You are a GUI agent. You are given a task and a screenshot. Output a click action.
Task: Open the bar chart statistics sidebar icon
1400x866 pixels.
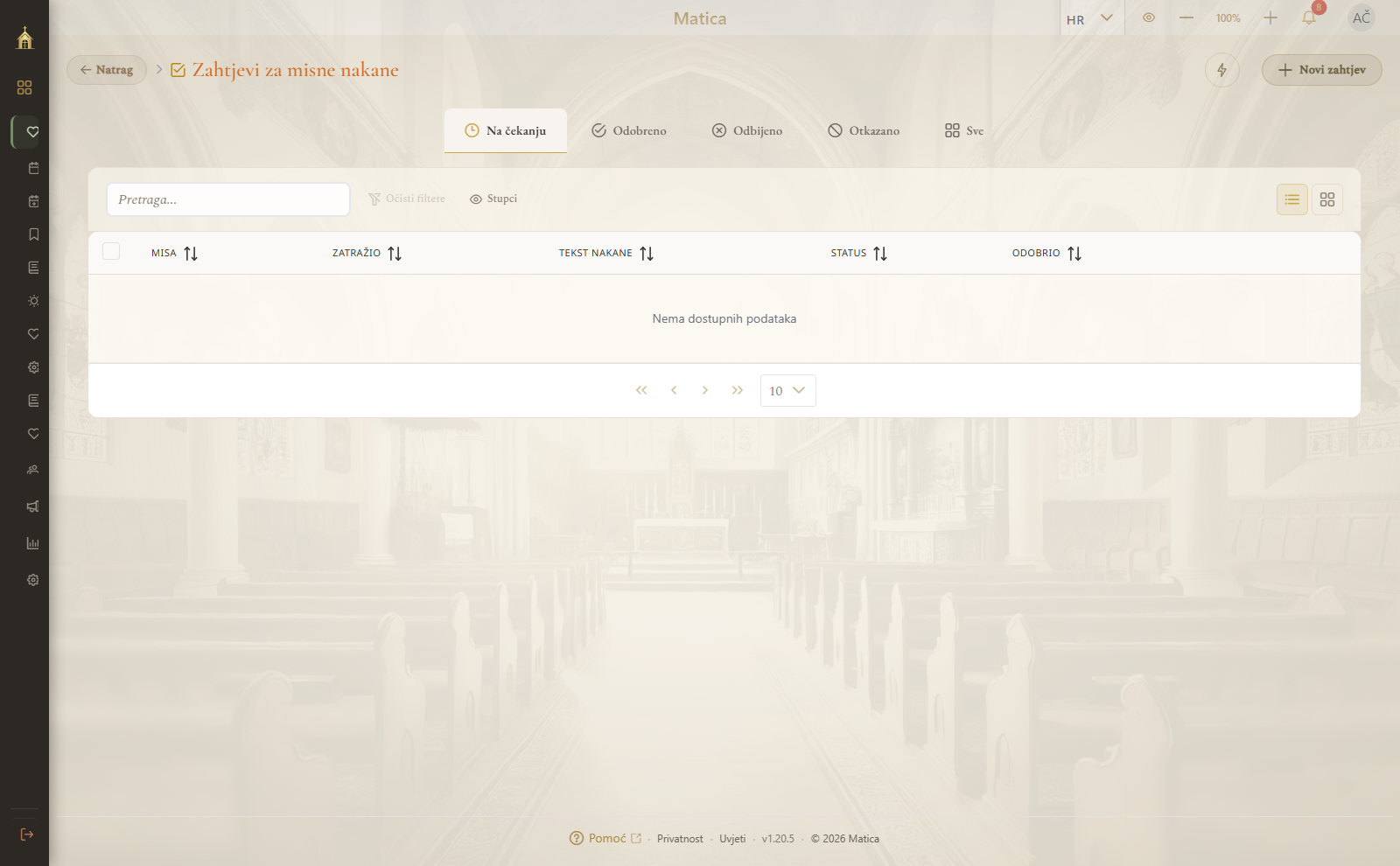coord(33,543)
